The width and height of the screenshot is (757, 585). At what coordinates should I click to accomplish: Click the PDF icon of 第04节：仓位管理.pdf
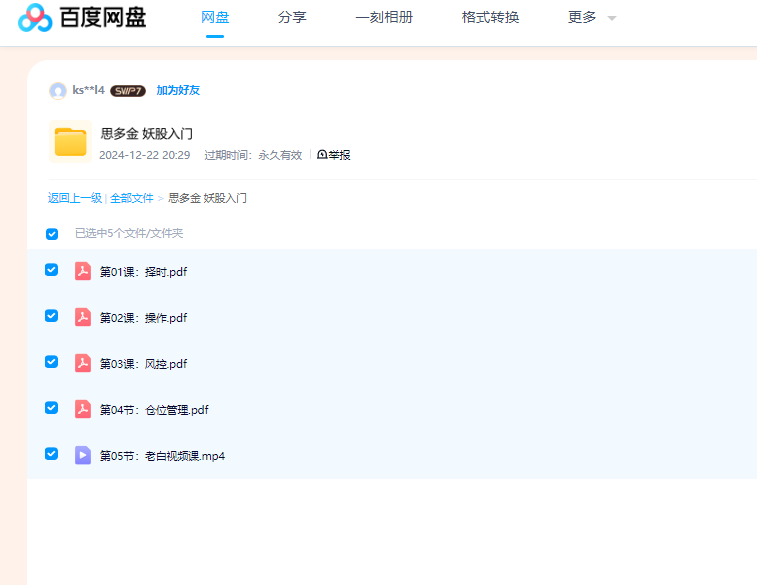(x=83, y=409)
